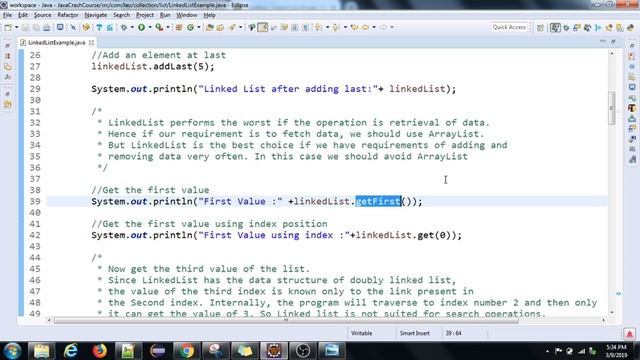Switch to the Java perspective icon

tap(555, 28)
